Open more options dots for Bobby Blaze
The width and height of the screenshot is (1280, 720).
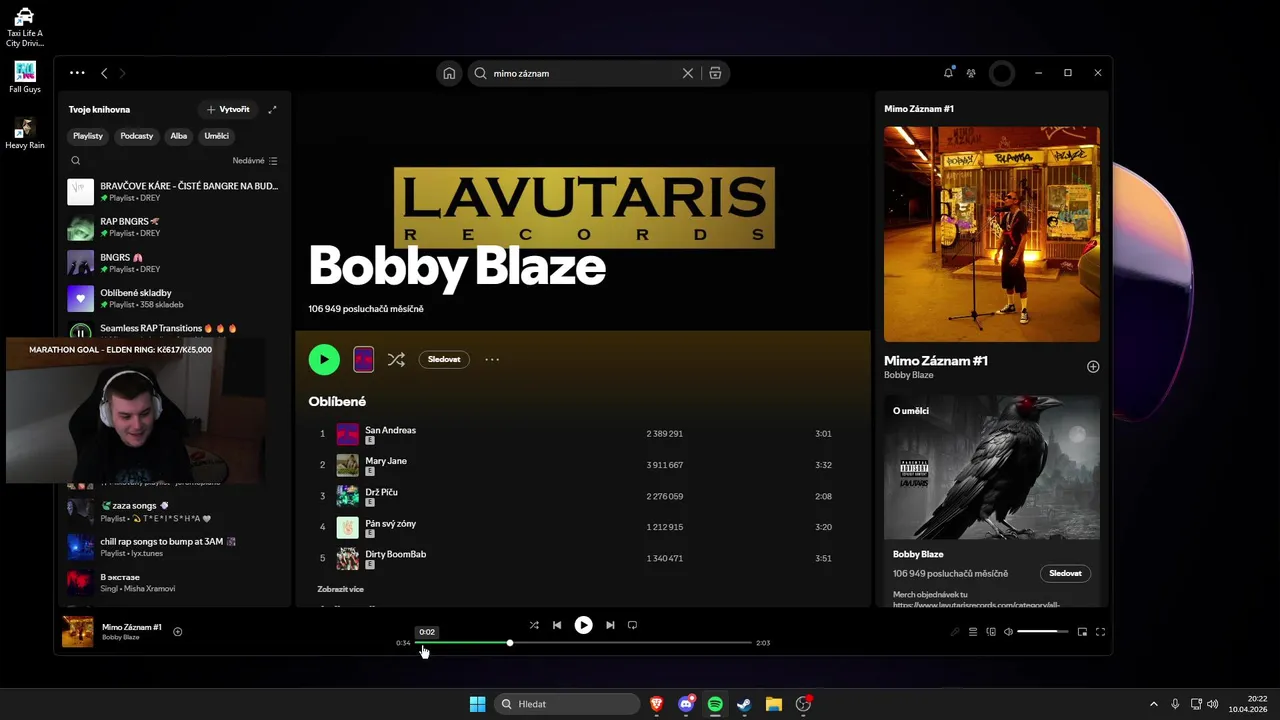(492, 360)
